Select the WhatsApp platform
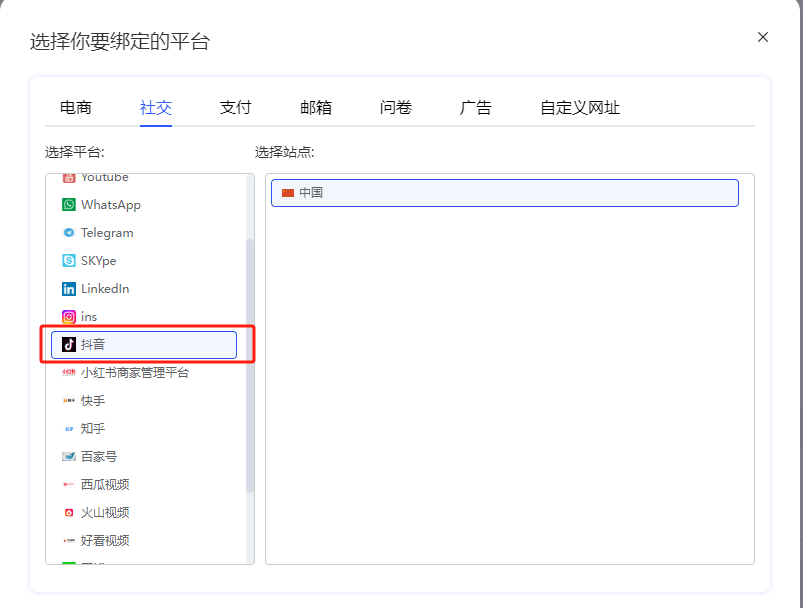Image resolution: width=803 pixels, height=608 pixels. coord(110,204)
